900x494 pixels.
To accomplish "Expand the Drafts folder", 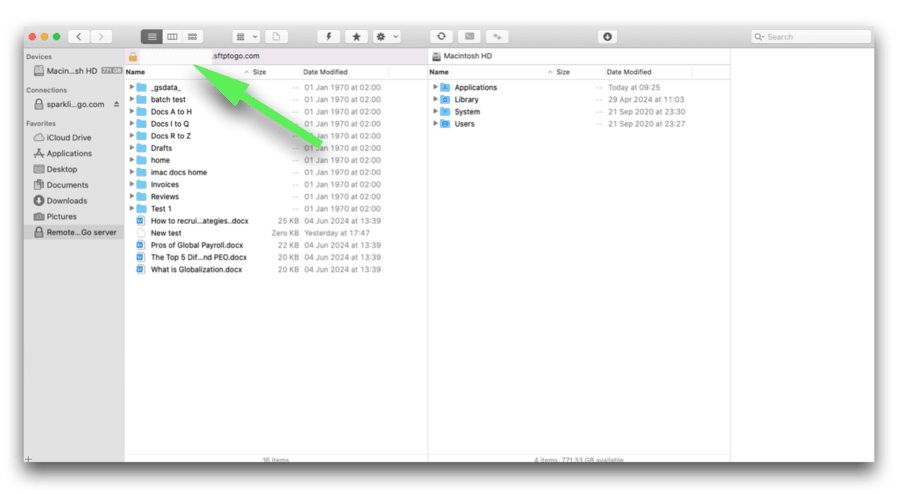I will pos(132,148).
